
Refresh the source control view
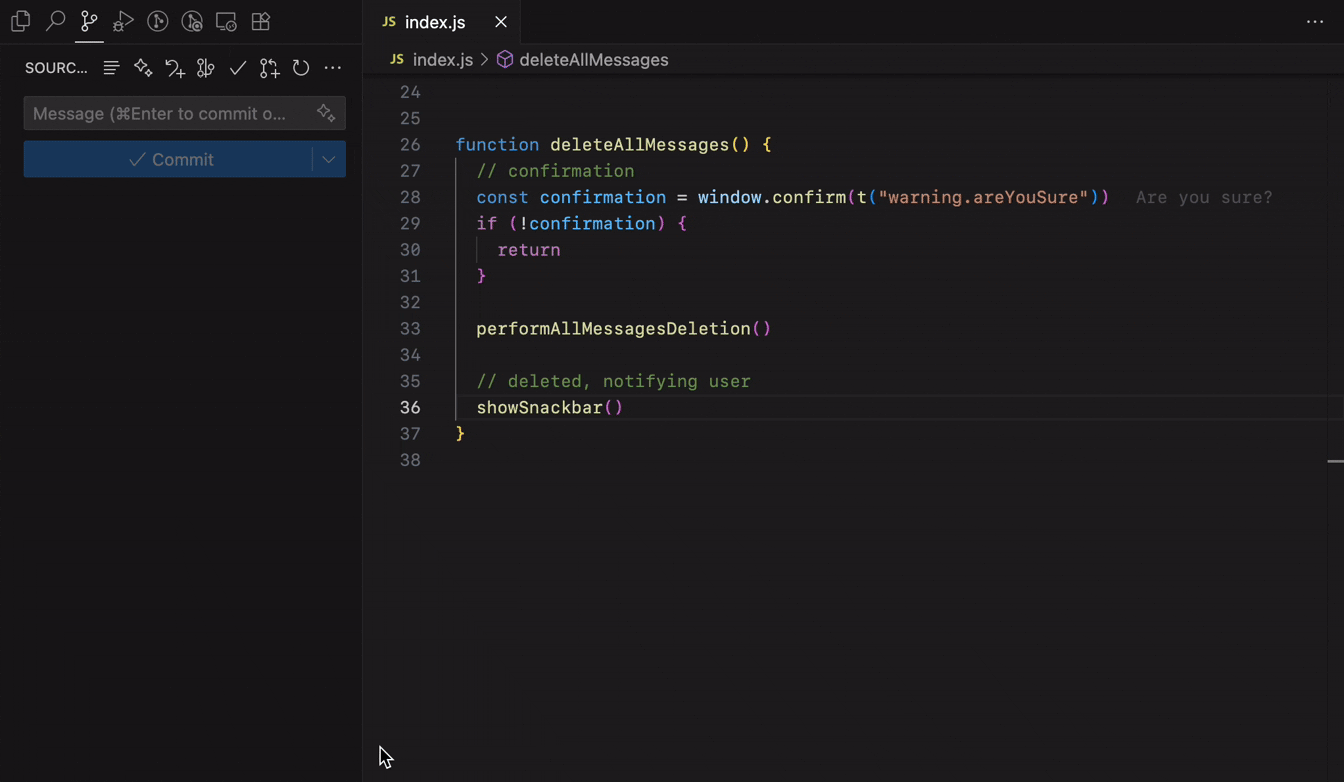(x=301, y=68)
